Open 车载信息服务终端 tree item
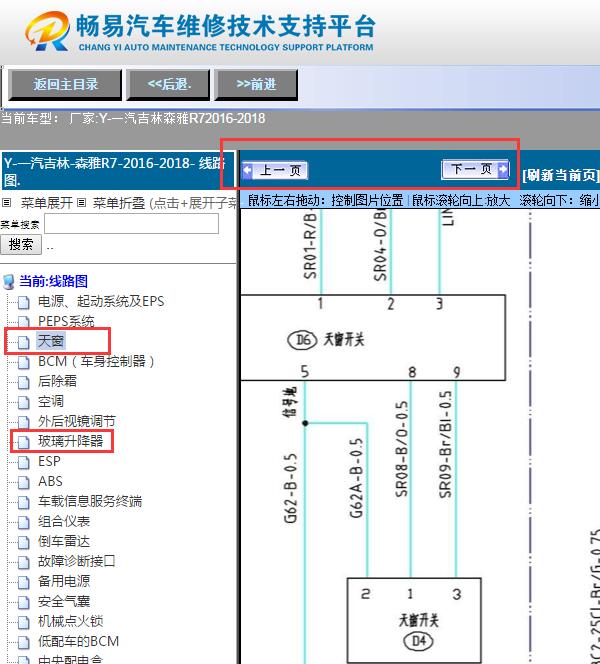The height and width of the screenshot is (664, 600). (x=90, y=501)
